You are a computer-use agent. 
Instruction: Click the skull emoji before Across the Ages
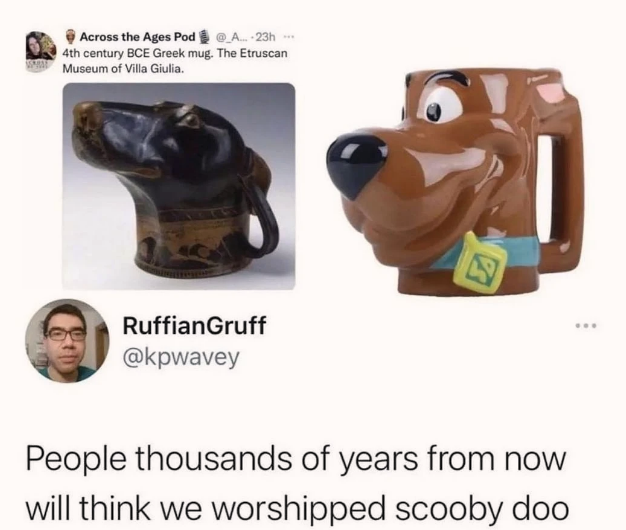click(71, 37)
